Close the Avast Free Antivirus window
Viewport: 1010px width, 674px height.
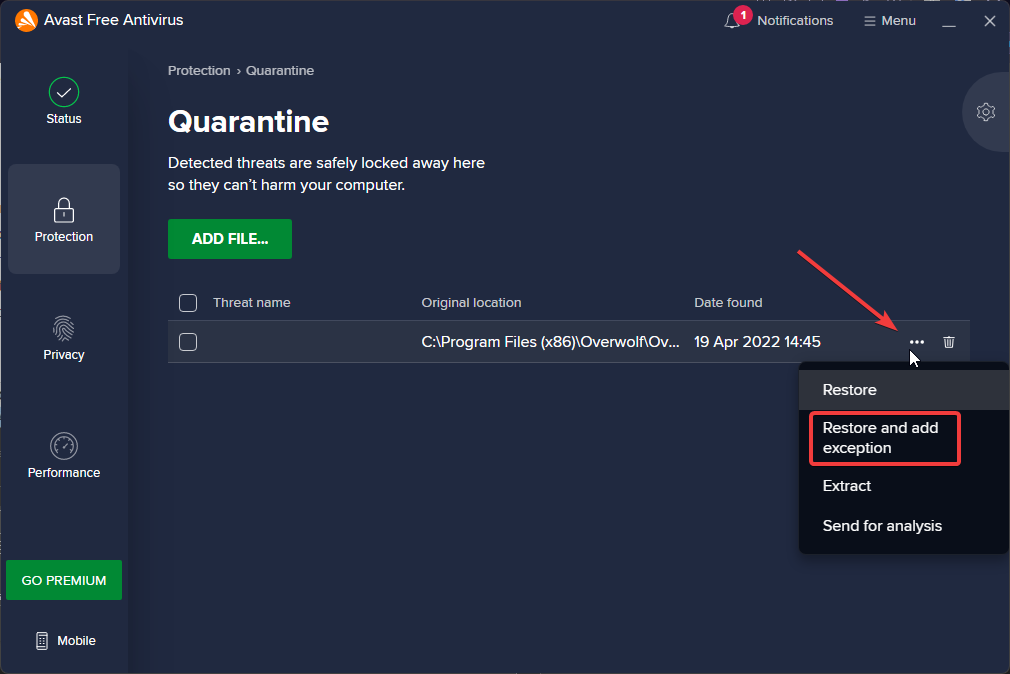[990, 21]
